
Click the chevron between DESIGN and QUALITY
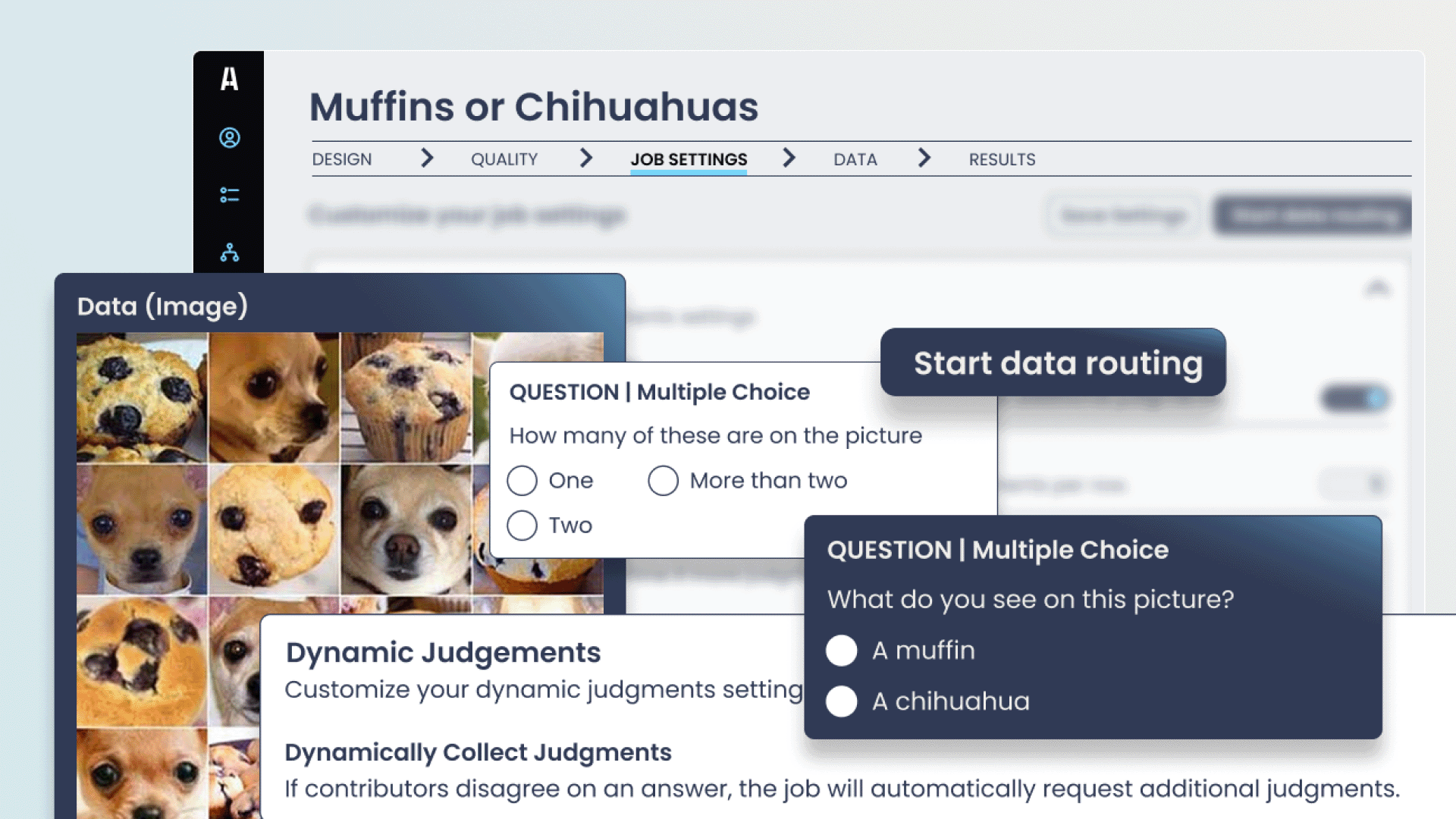[428, 159]
